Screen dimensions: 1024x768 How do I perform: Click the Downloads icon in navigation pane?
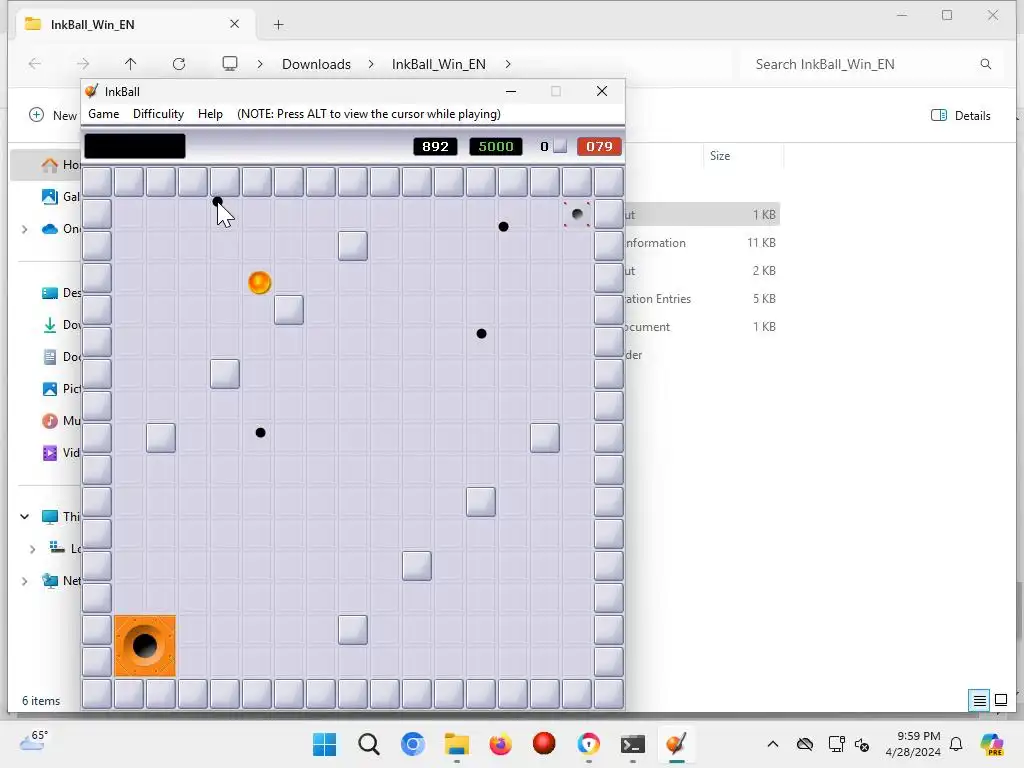(50, 325)
